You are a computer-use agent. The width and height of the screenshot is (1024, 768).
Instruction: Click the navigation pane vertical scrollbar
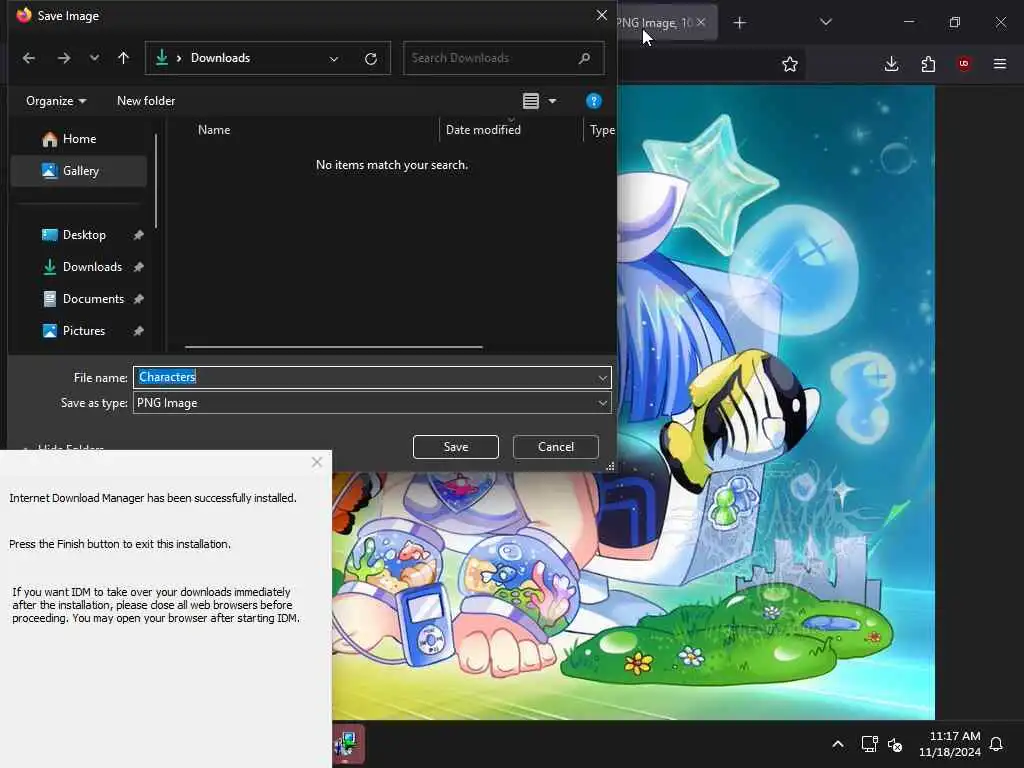pyautogui.click(x=156, y=181)
